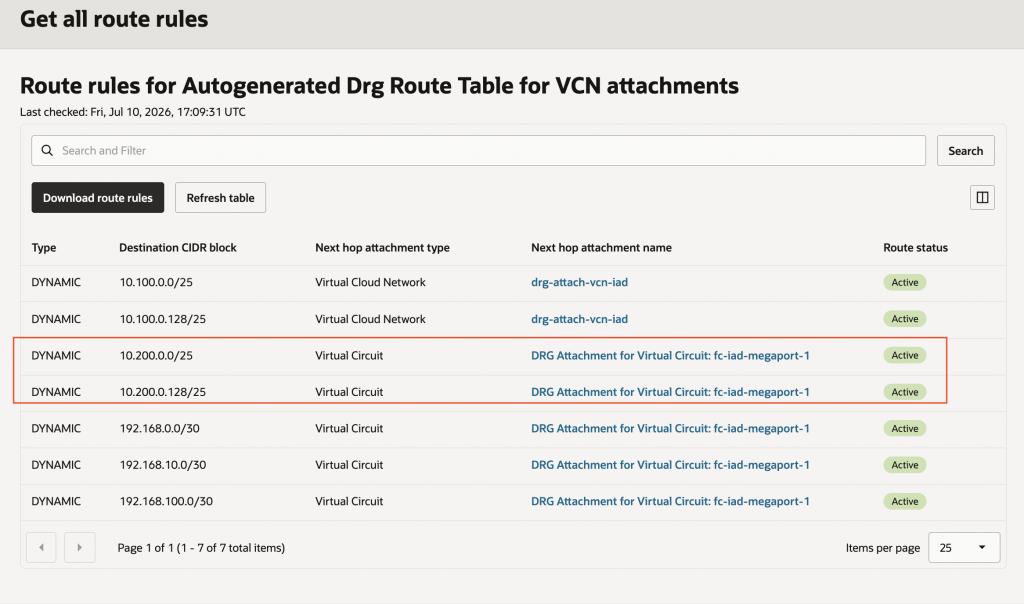Screen dimensions: 1024x604
Task: Click Active status badge for 192.168.100.0/30
Action: (904, 501)
